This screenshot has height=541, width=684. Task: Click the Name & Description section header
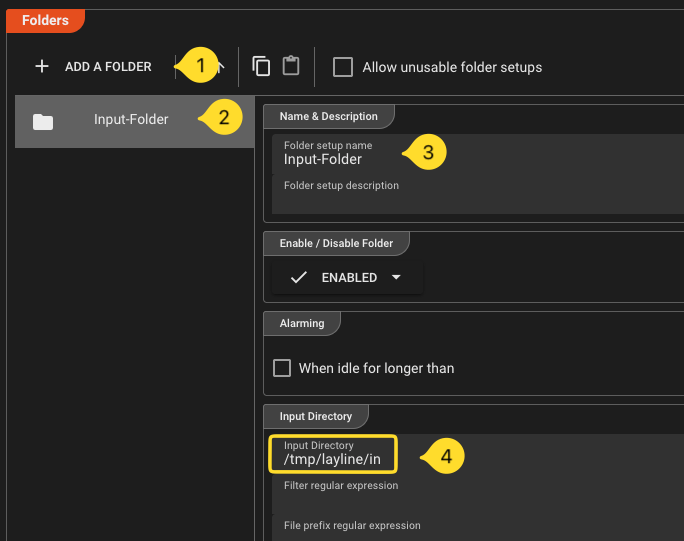pyautogui.click(x=328, y=116)
